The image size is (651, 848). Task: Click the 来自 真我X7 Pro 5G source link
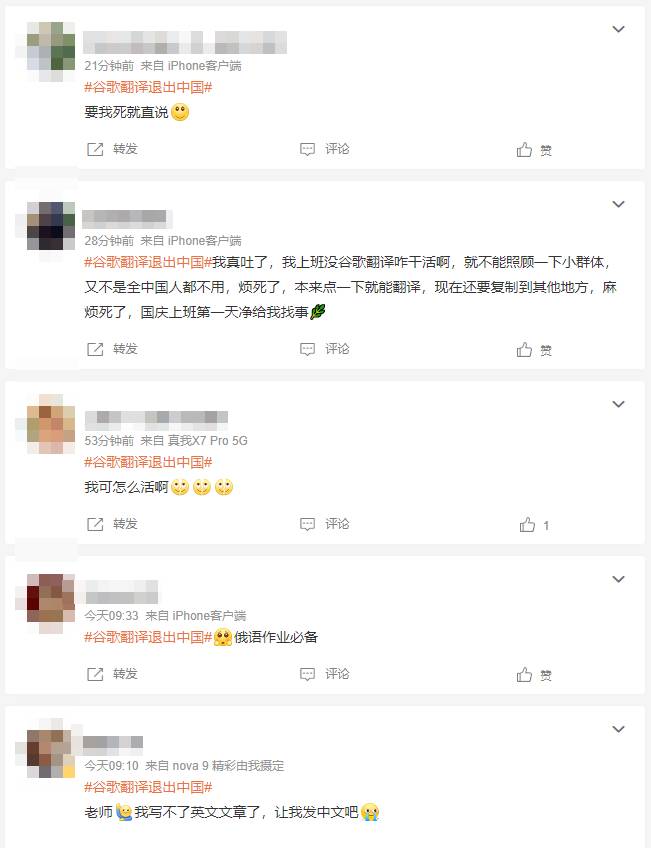[194, 441]
